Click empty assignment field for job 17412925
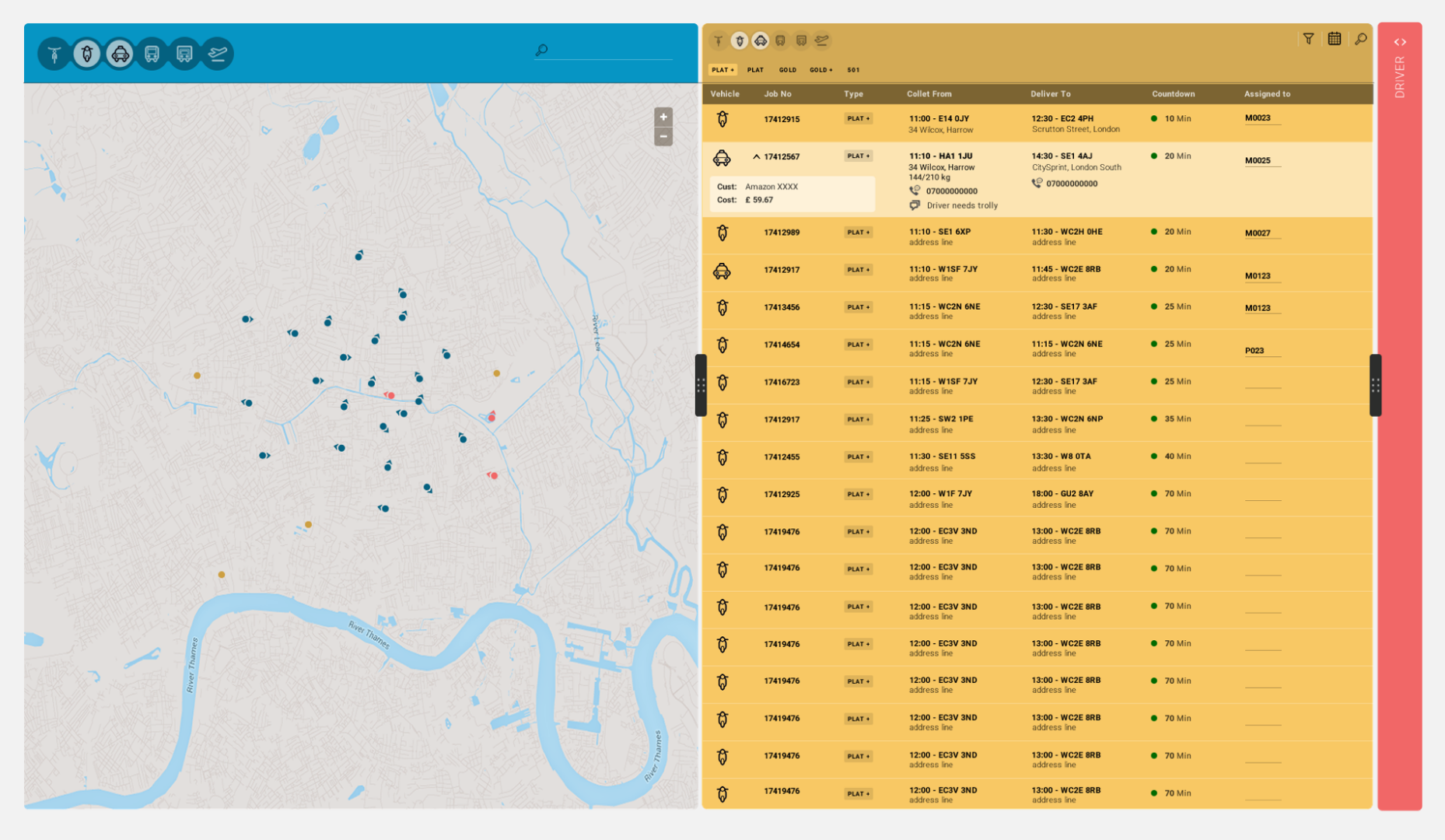Image resolution: width=1445 pixels, height=840 pixels. pyautogui.click(x=1263, y=494)
